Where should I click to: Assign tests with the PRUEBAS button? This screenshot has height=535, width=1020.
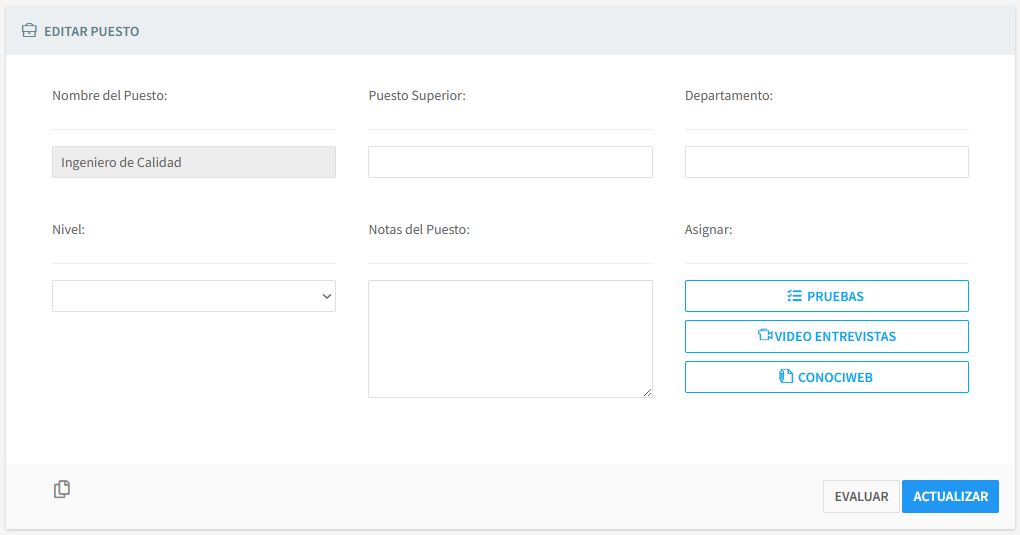pos(826,296)
